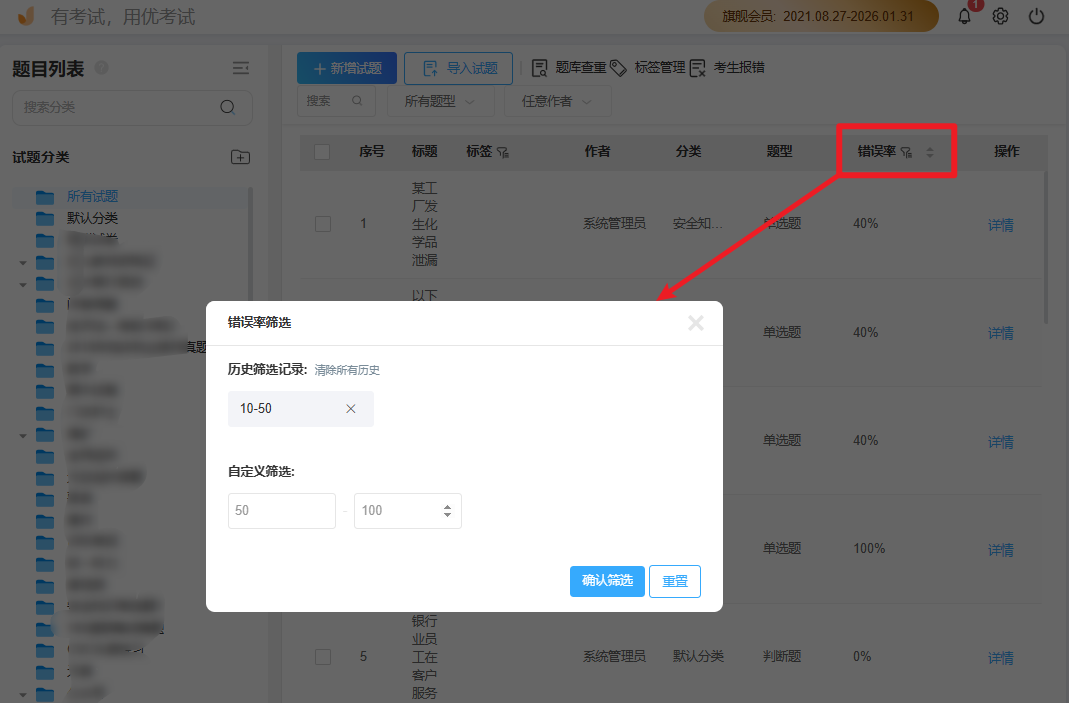Click the add-category plus icon beside 试题分类
1069x703 pixels.
[240, 158]
